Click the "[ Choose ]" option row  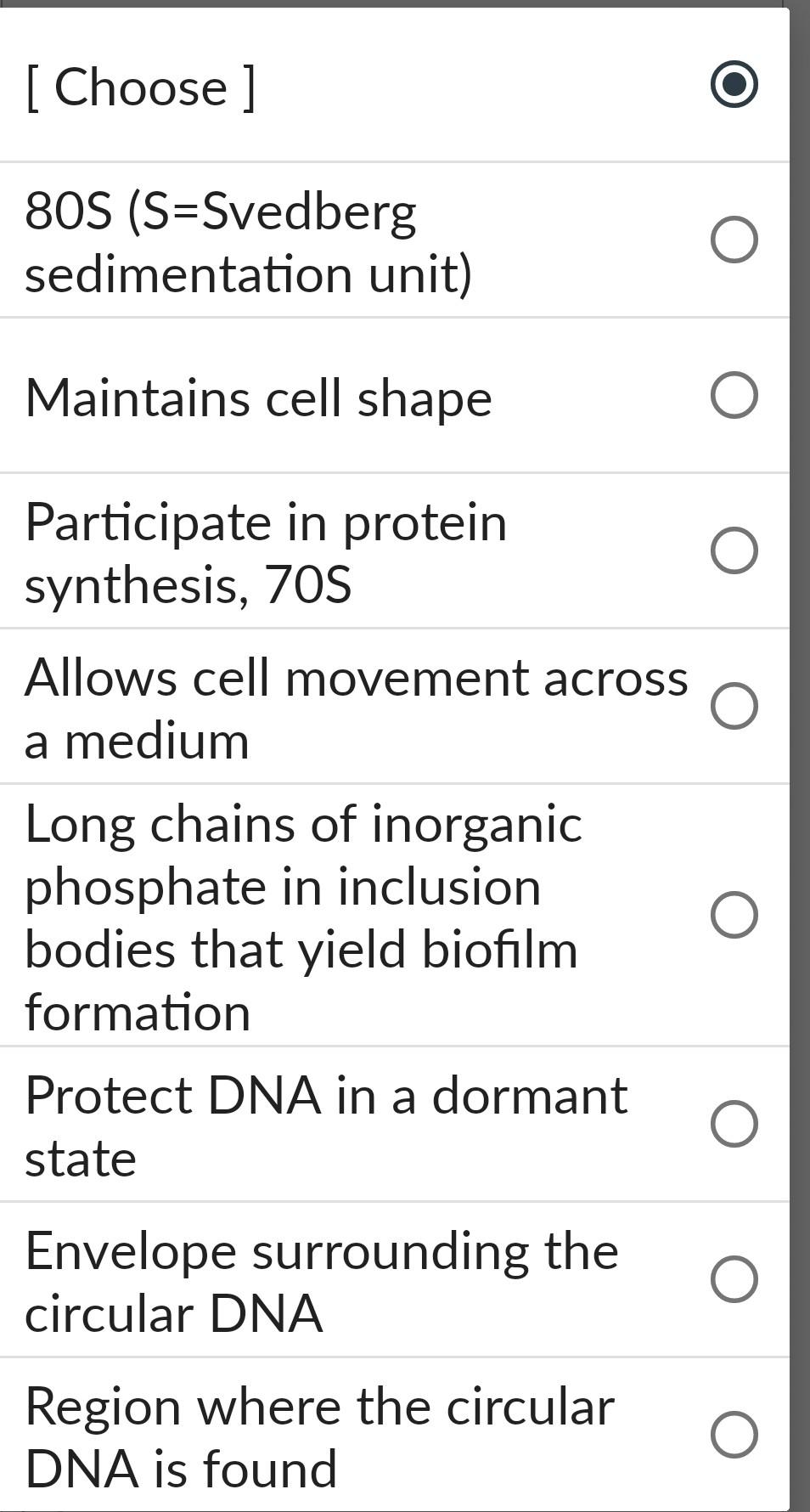tap(140, 85)
